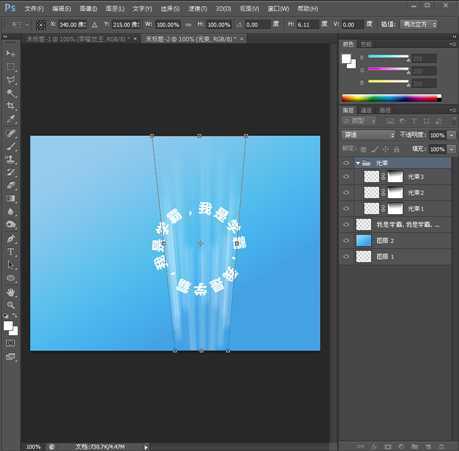
Task: Select the Blur tool
Action: [x=11, y=212]
